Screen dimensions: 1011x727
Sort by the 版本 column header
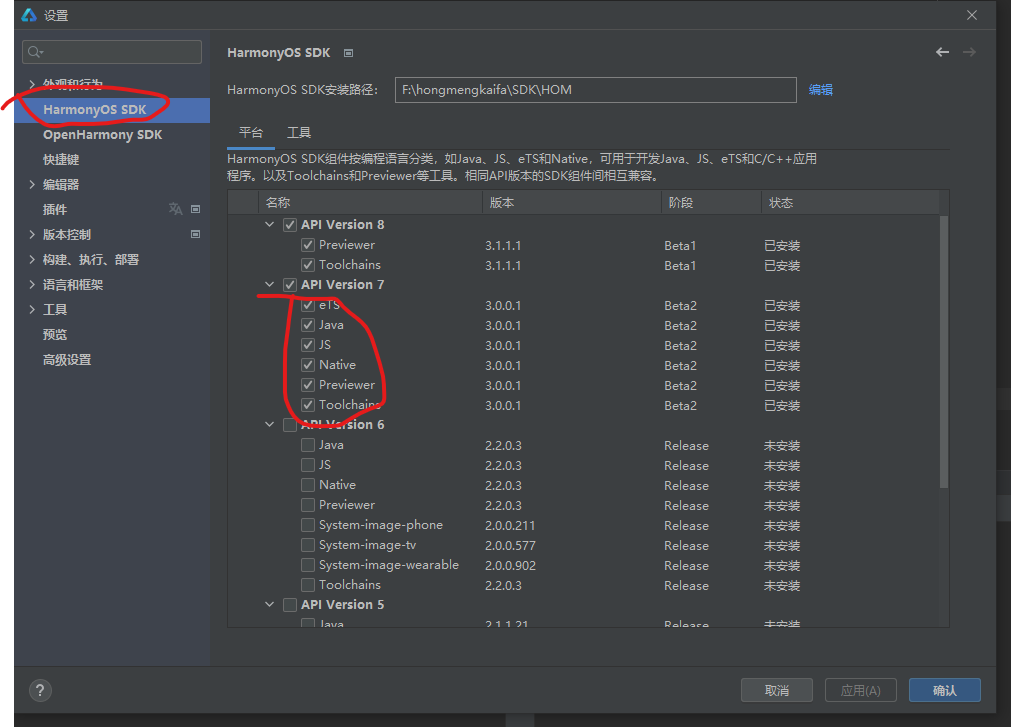(x=571, y=202)
